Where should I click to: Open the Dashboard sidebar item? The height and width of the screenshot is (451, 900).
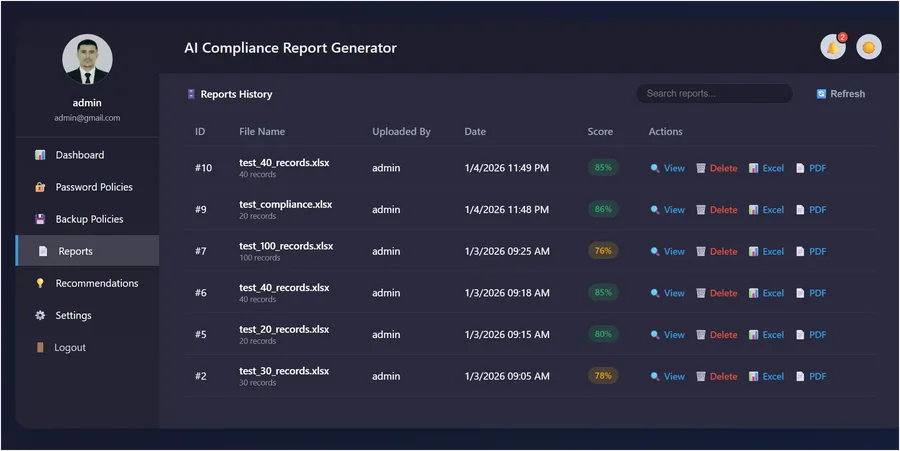click(x=87, y=155)
